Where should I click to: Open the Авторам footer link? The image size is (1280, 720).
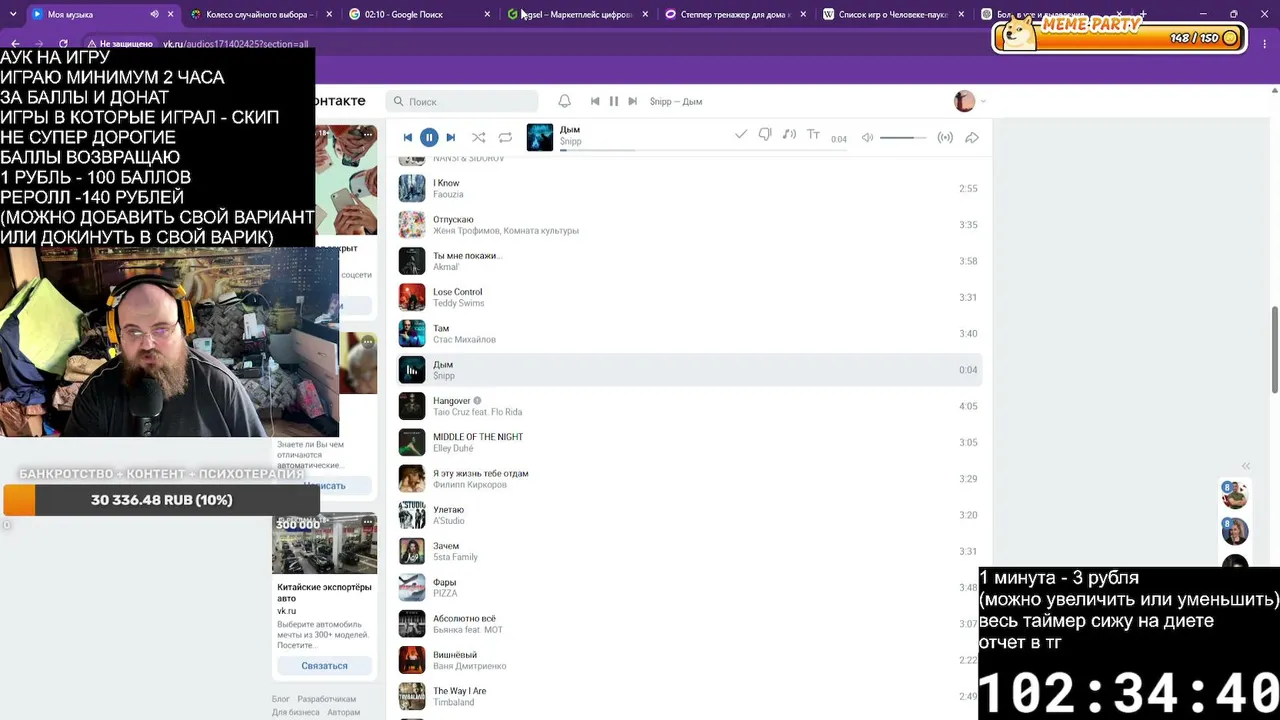click(344, 712)
